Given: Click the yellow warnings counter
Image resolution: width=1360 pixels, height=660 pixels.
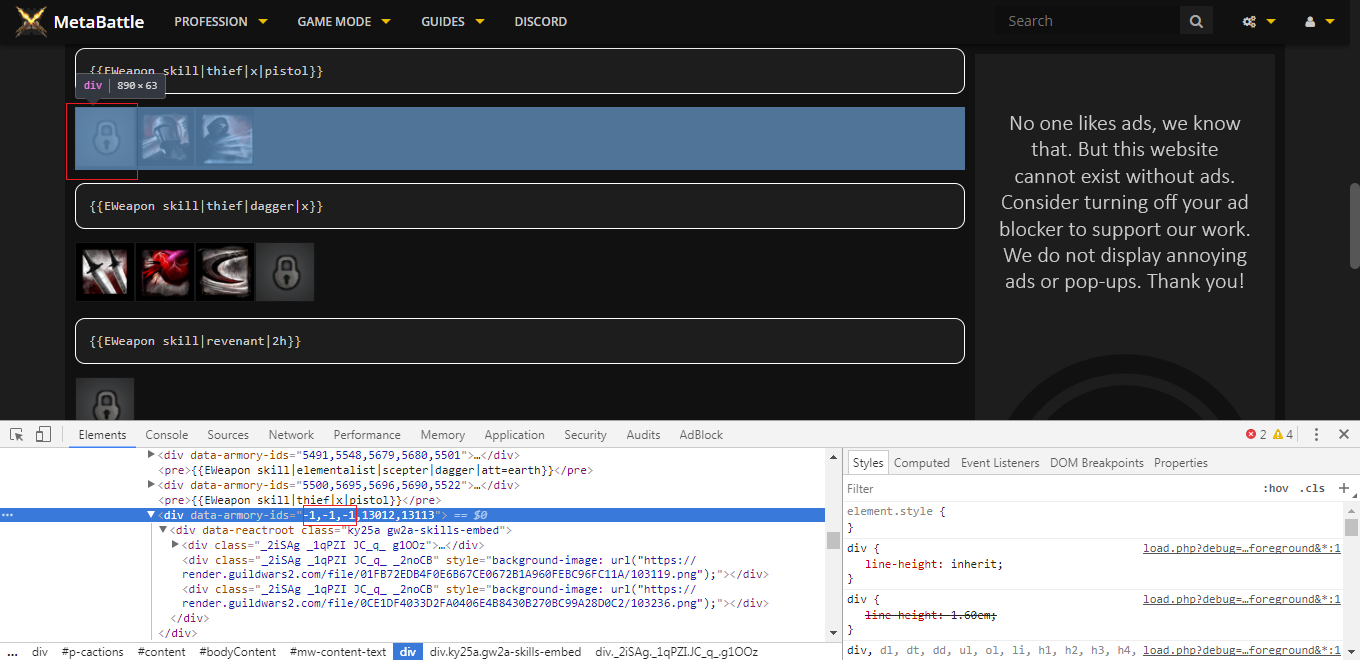Looking at the screenshot, I should click(1283, 434).
